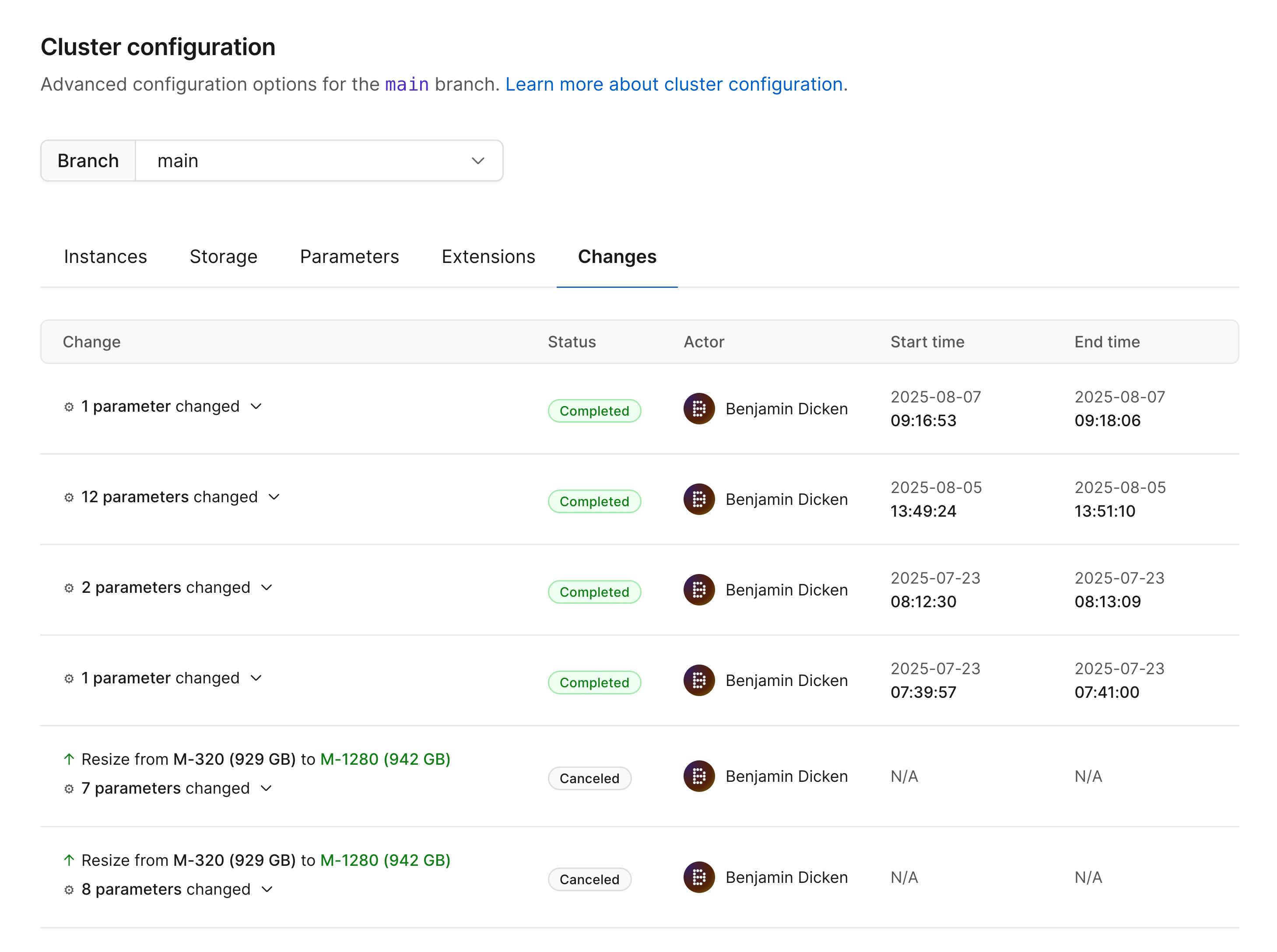1277x952 pixels.
Task: Click up arrow icon above 7 parameters changed
Action: coord(69,759)
